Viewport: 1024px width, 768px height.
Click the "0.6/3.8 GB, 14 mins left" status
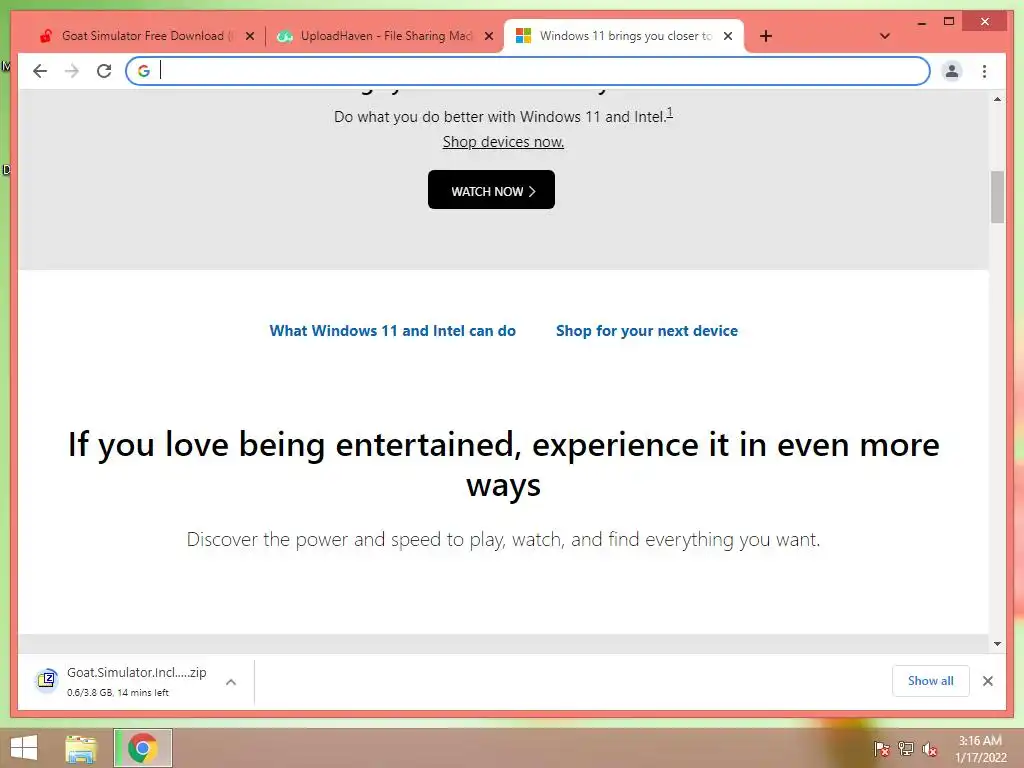pos(118,693)
